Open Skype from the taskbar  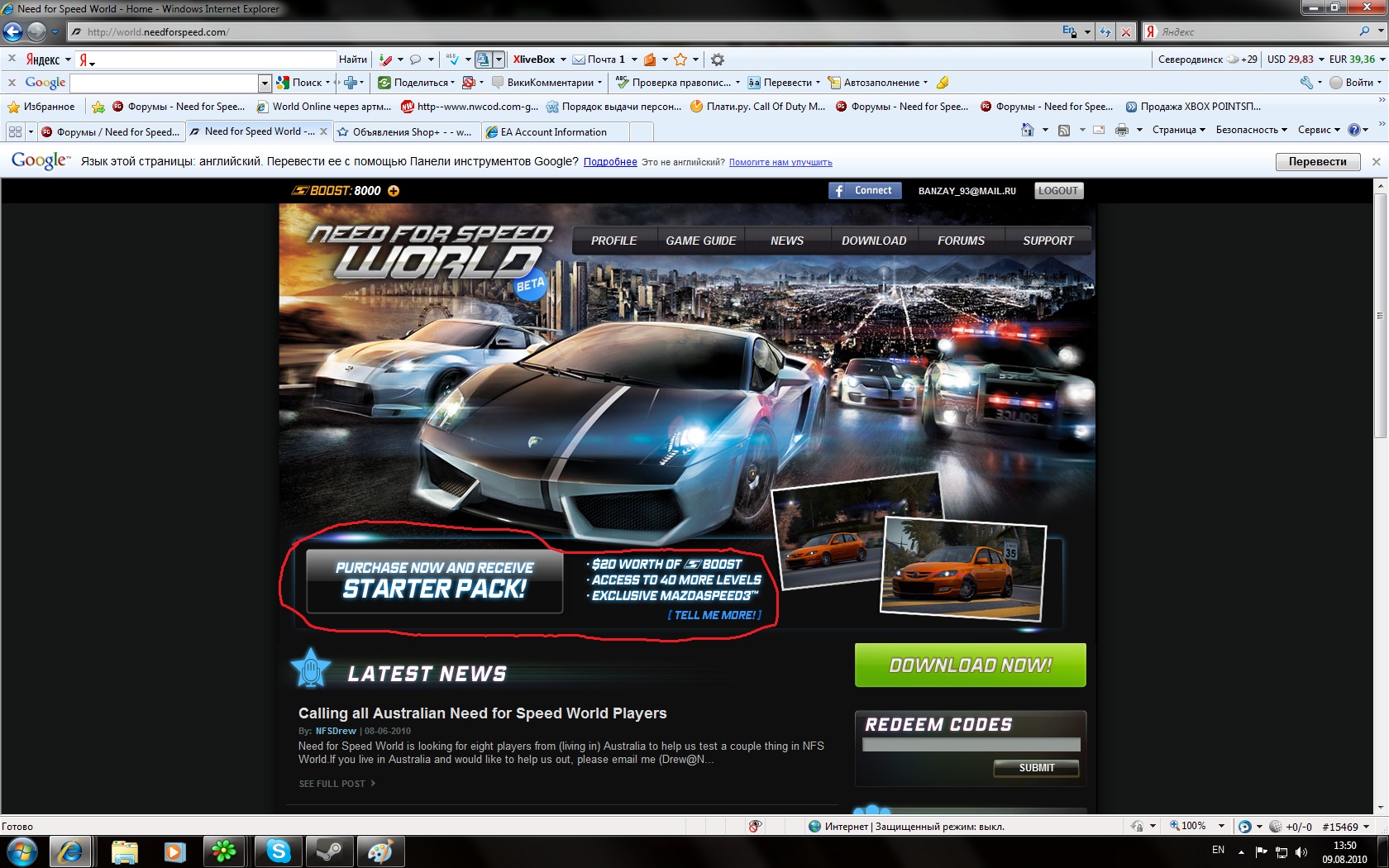click(279, 851)
